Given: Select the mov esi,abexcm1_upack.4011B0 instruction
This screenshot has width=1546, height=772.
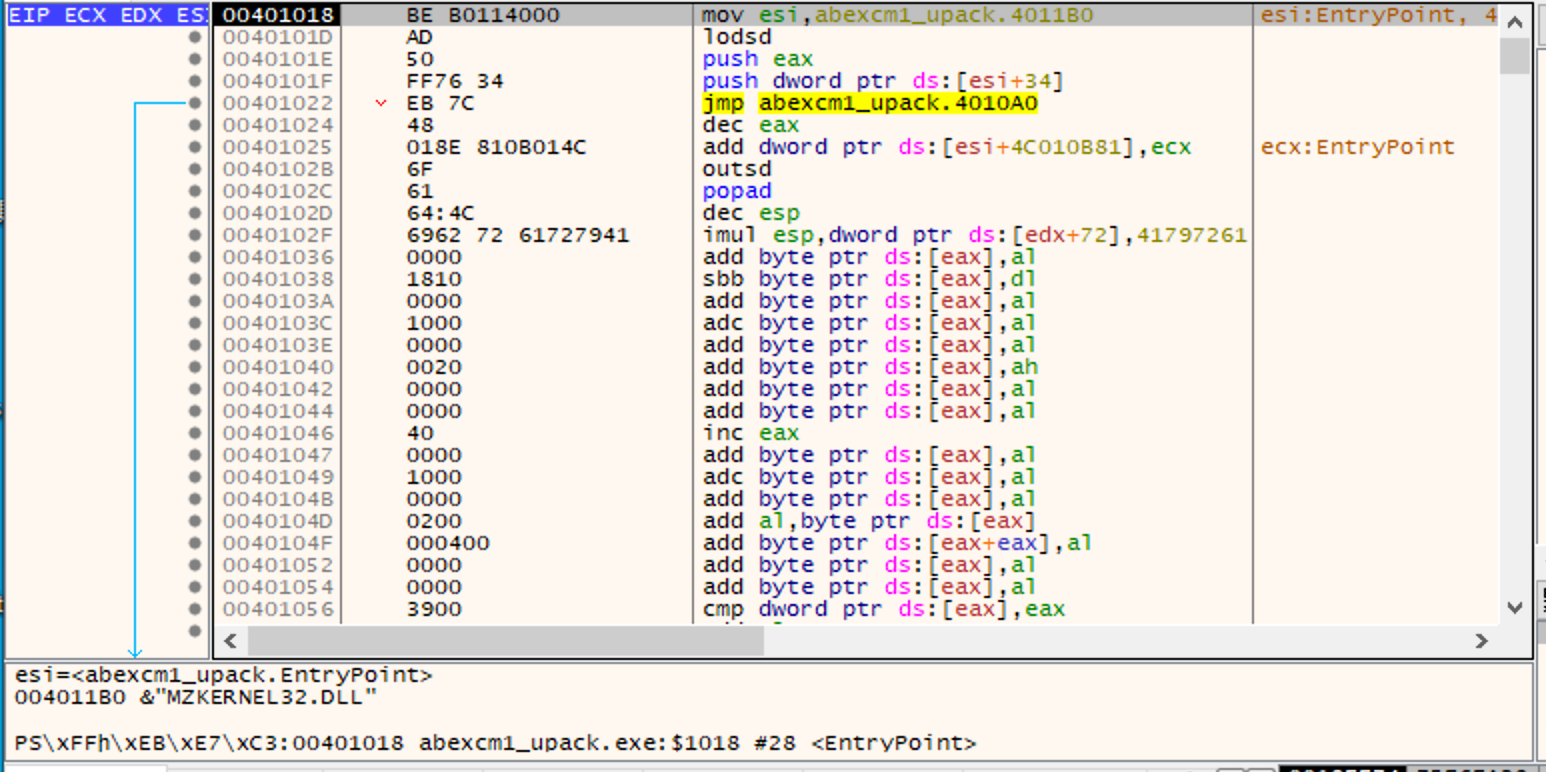Looking at the screenshot, I should pyautogui.click(x=898, y=15).
